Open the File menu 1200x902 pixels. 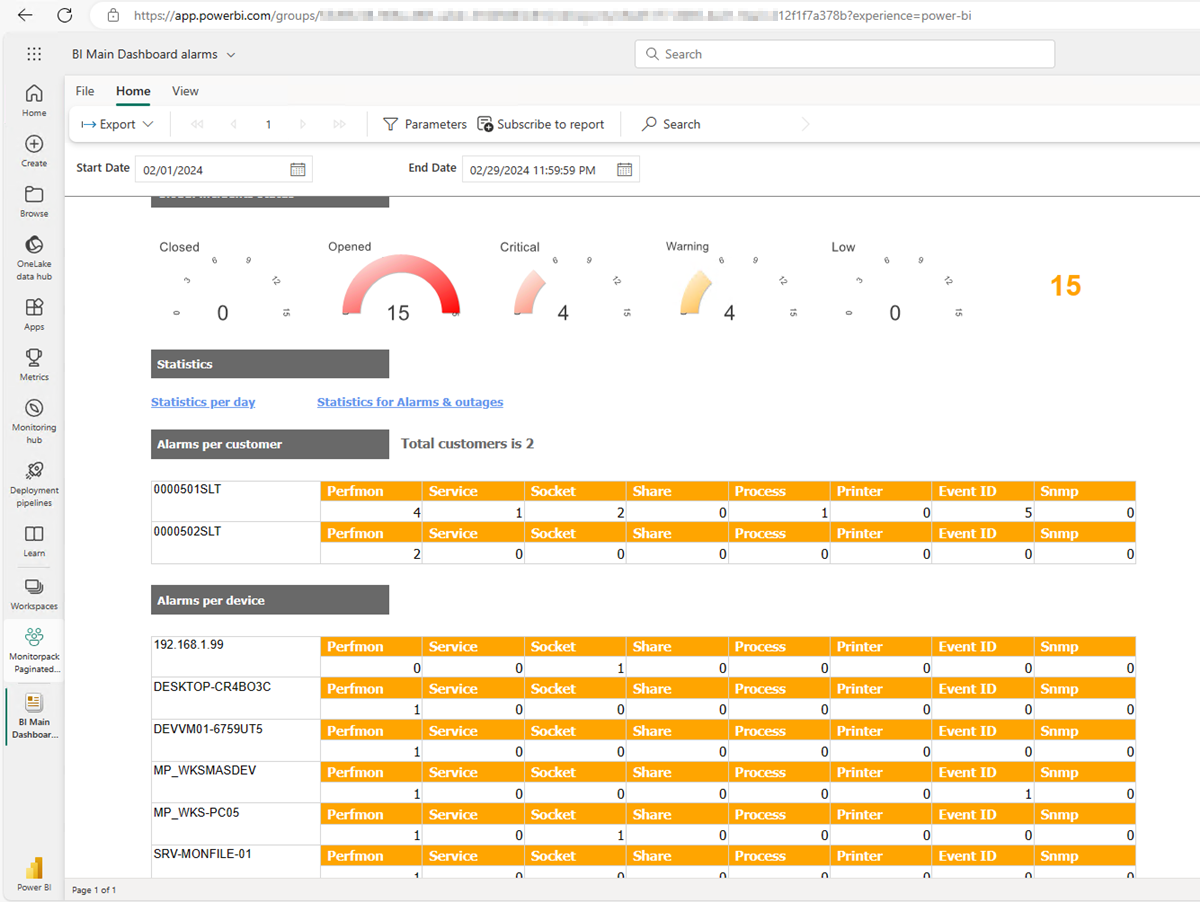click(85, 91)
